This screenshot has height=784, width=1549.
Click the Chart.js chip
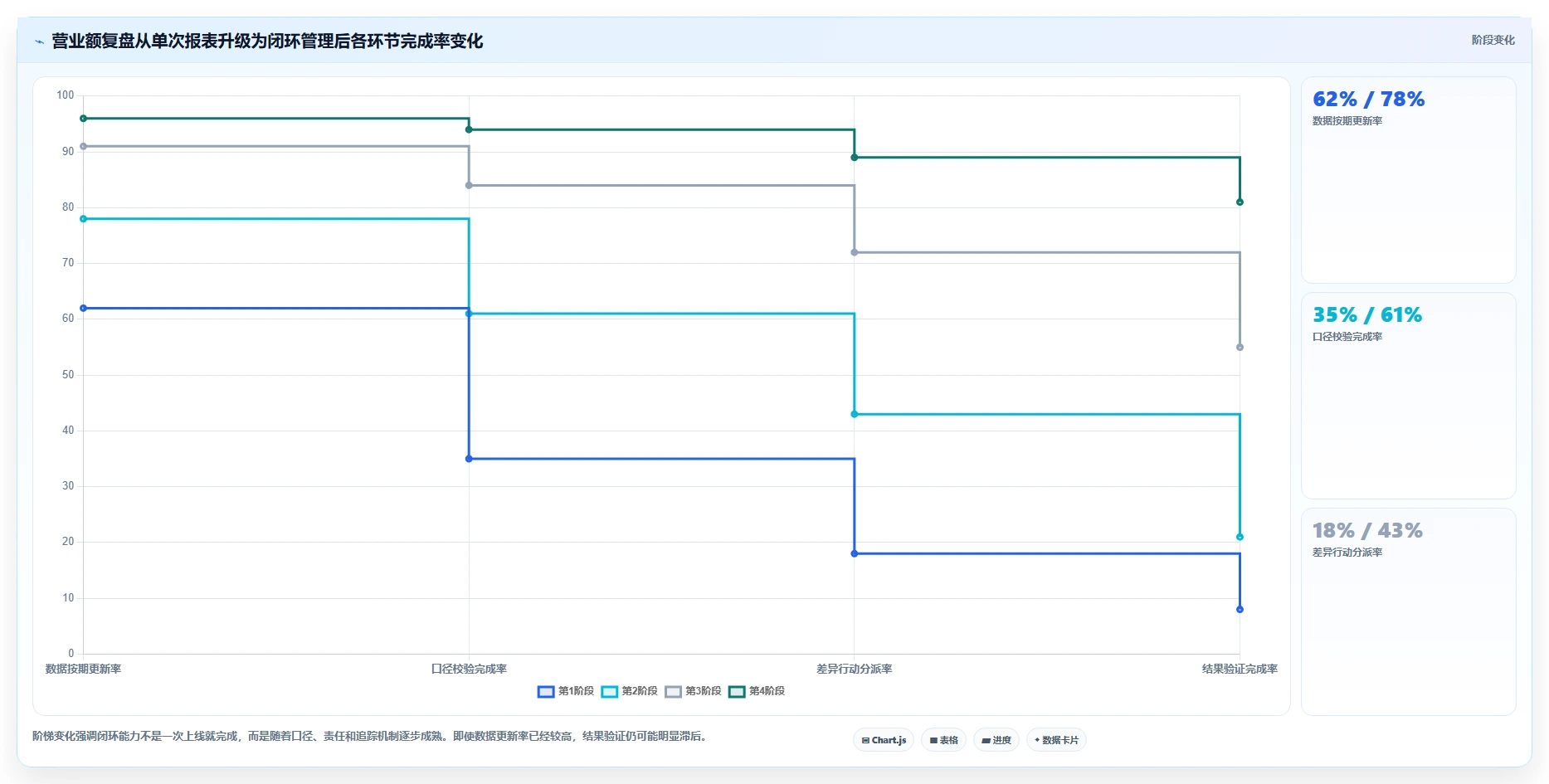pos(884,740)
